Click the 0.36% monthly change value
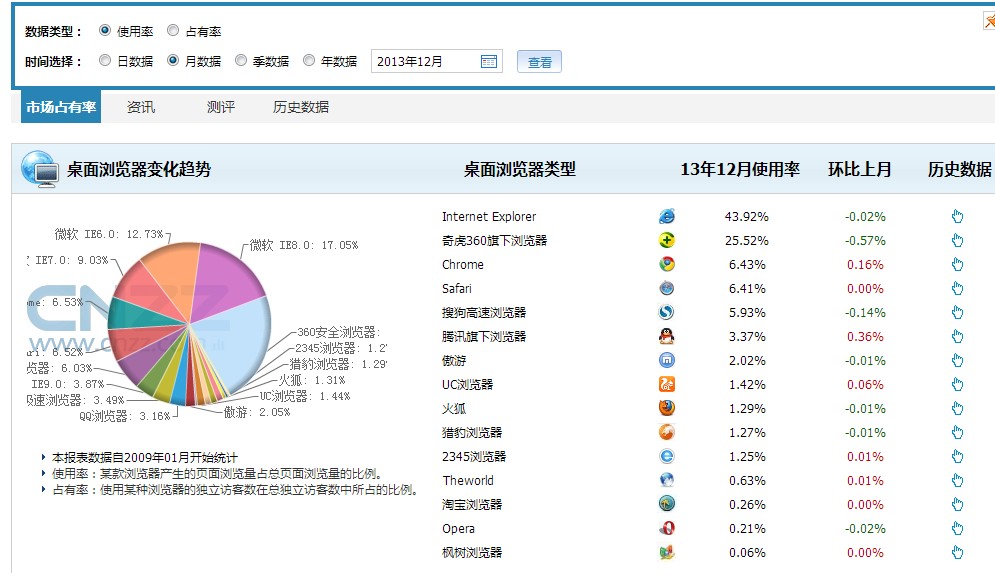995x573 pixels. (865, 336)
